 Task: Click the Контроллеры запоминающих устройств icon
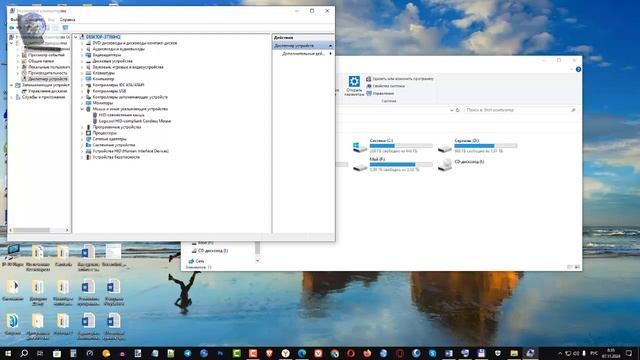click(88, 97)
